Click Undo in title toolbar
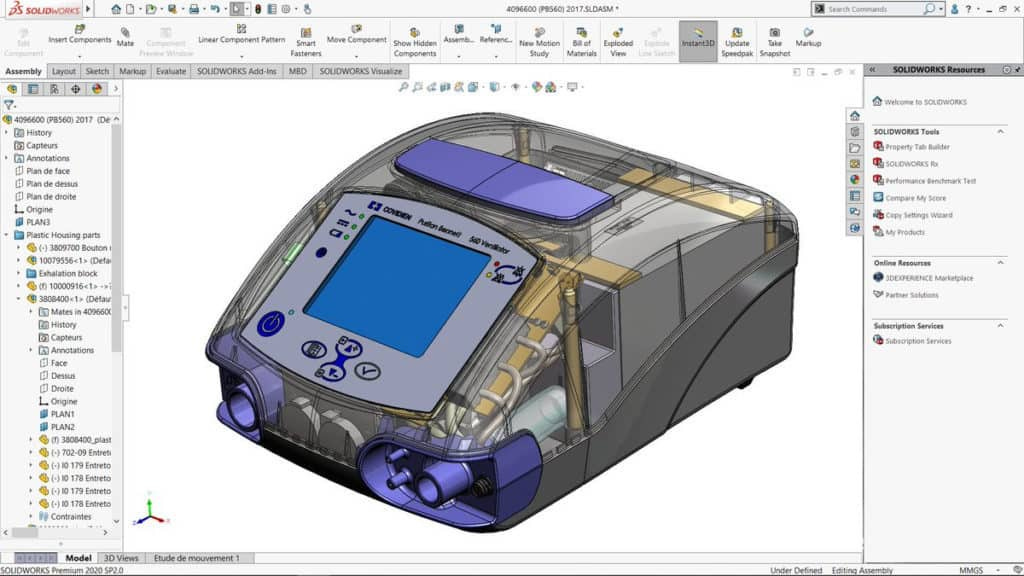1024x576 pixels. [215, 9]
